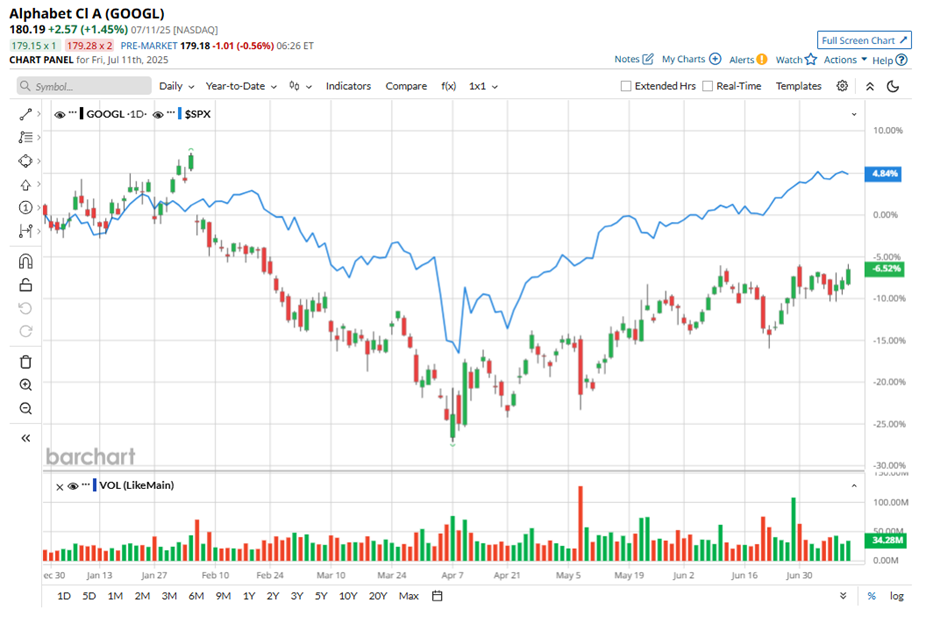The width and height of the screenshot is (940, 617).
Task: Collapse the drawing tools sidebar
Action: pyautogui.click(x=25, y=438)
